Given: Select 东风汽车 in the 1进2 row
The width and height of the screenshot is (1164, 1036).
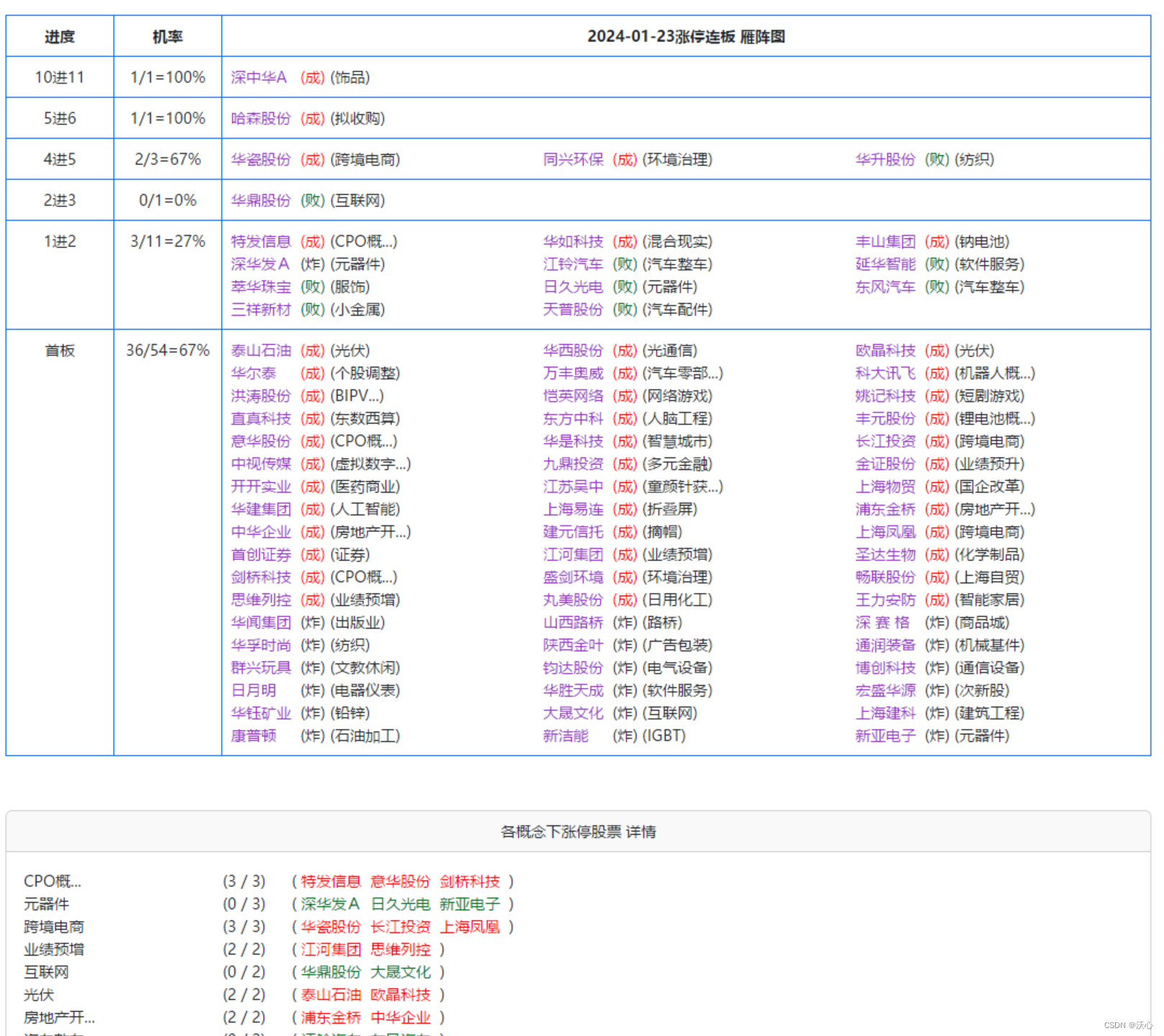Looking at the screenshot, I should click(886, 287).
